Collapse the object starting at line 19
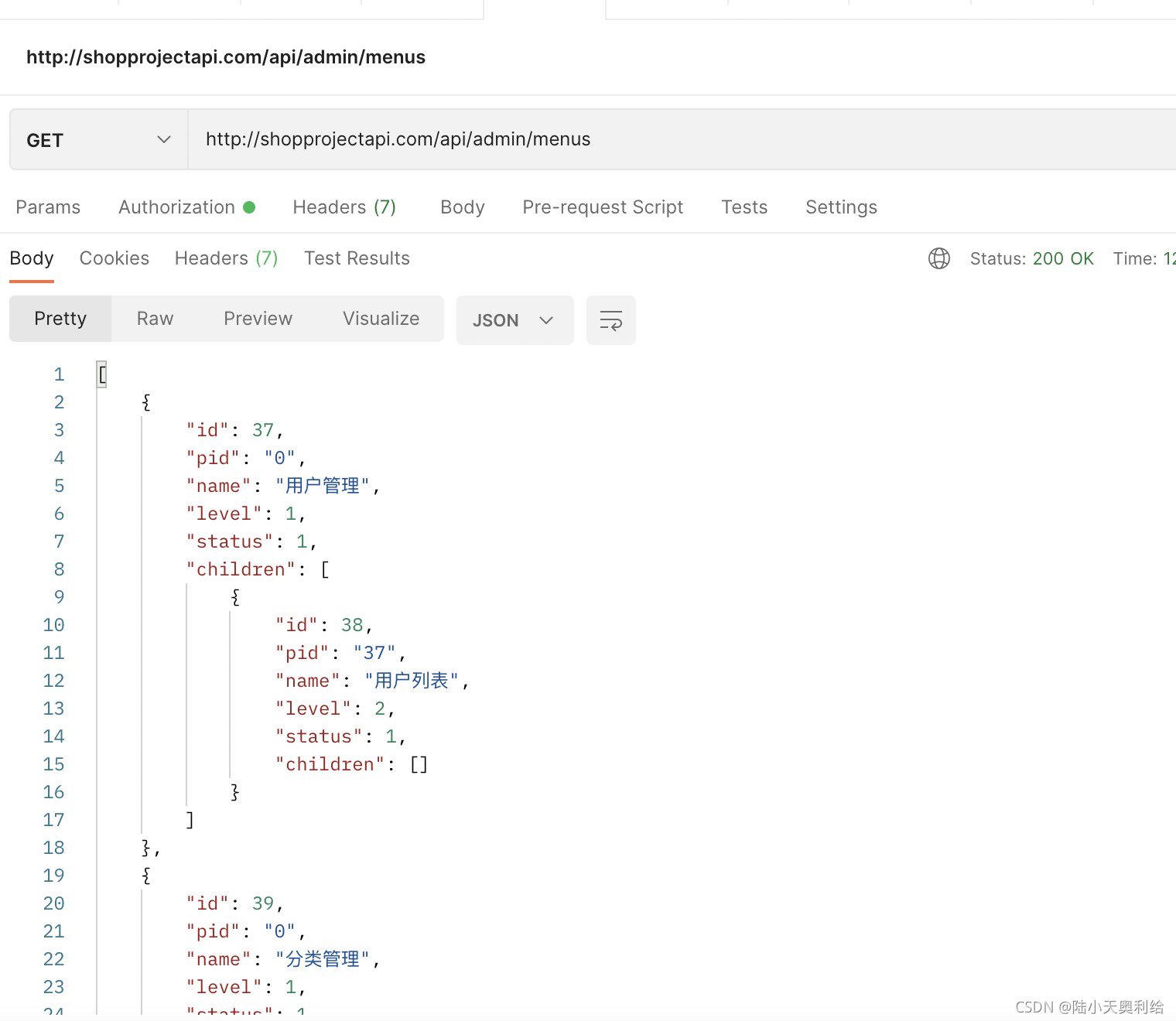The image size is (1176, 1021). (x=146, y=876)
